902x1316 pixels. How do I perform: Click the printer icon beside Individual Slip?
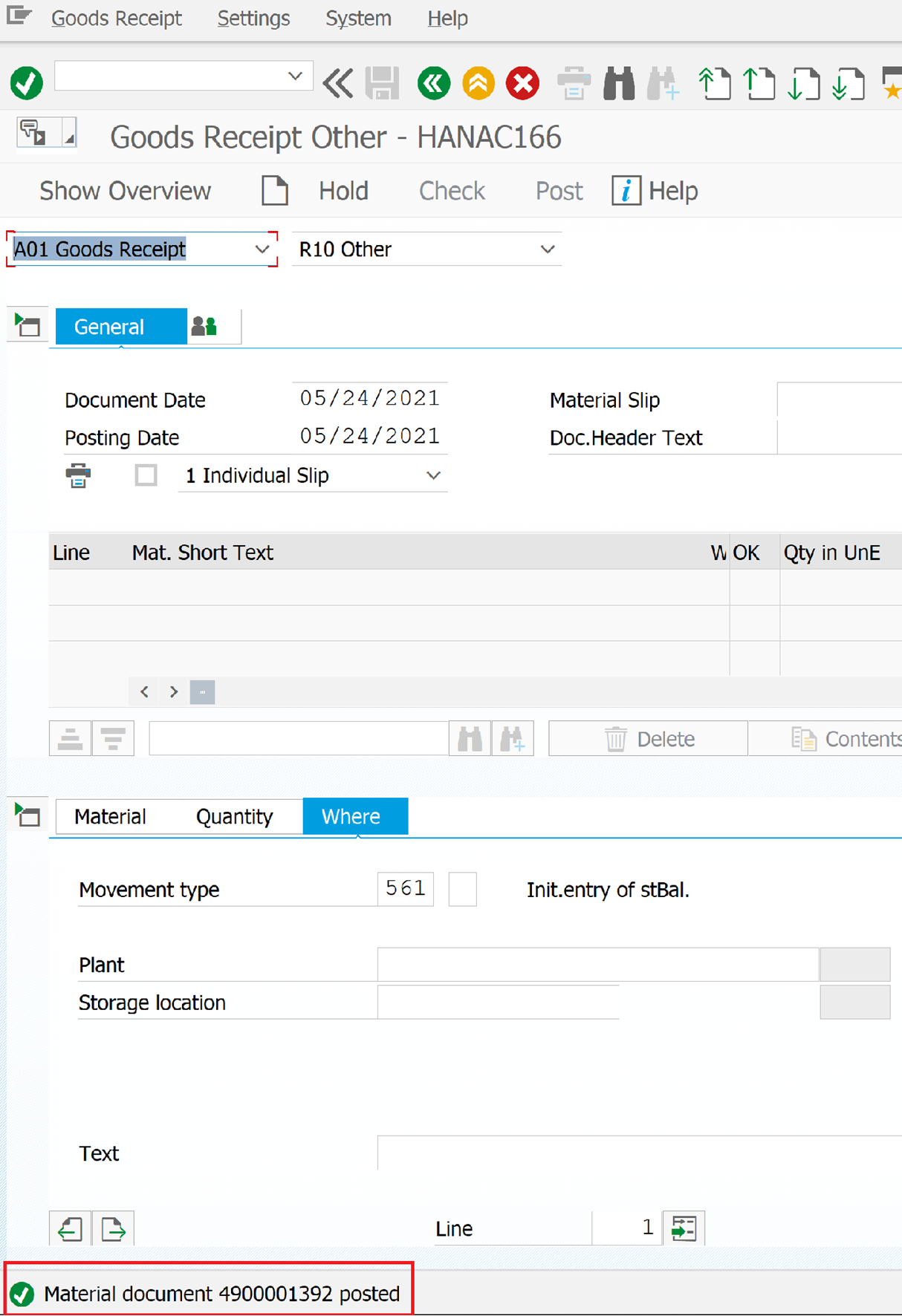[x=78, y=475]
